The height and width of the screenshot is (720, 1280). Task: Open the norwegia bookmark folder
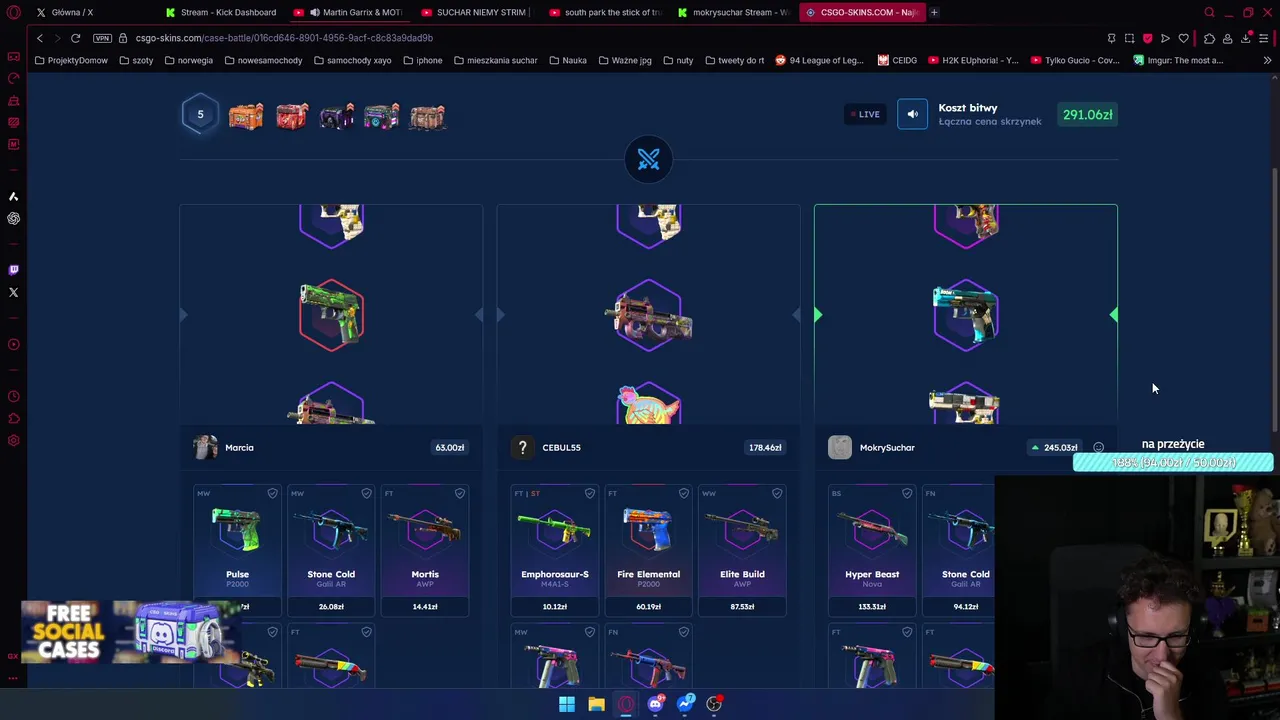coord(188,60)
